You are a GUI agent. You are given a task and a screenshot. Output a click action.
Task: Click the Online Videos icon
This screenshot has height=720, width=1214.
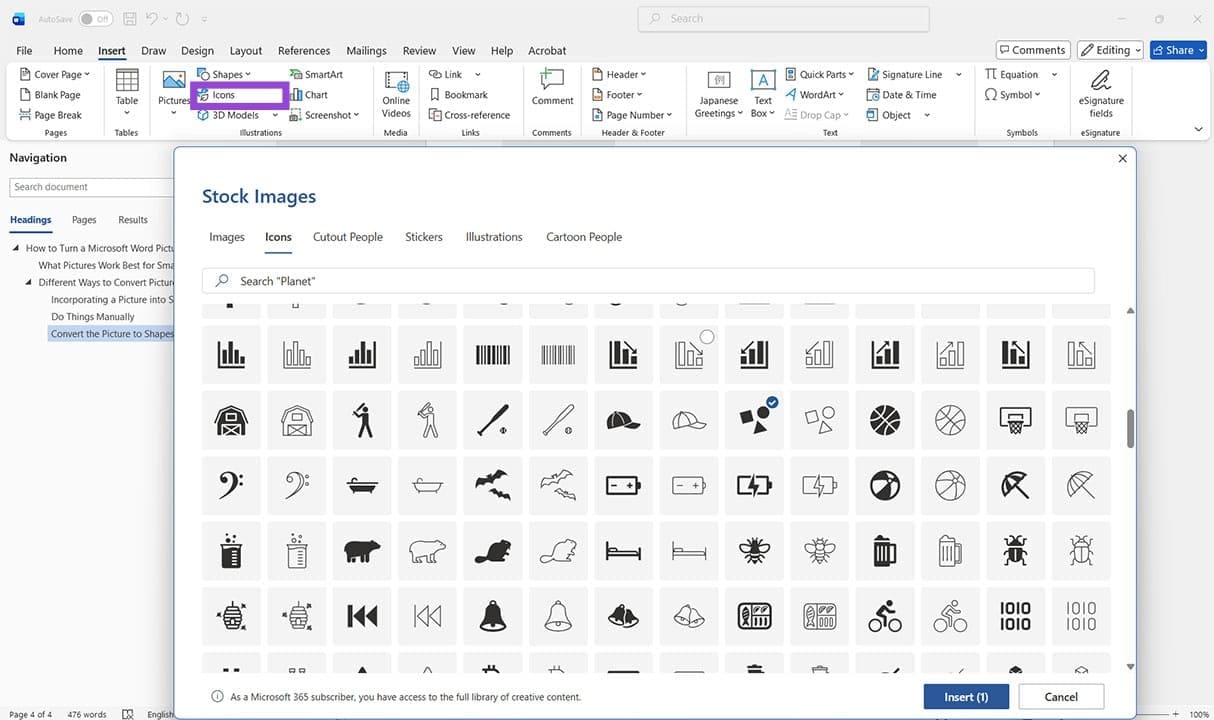point(396,90)
